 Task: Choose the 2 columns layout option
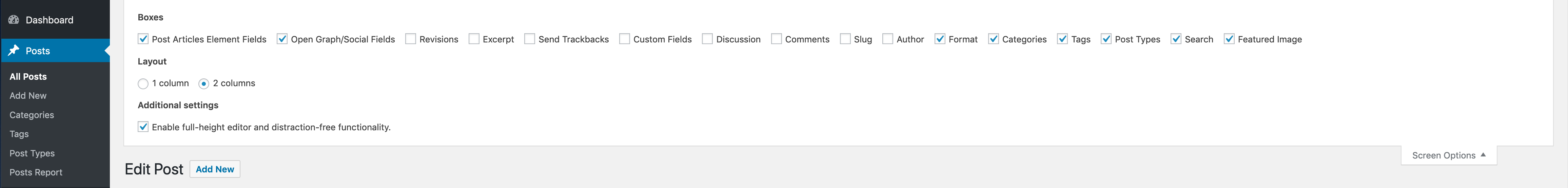[204, 83]
